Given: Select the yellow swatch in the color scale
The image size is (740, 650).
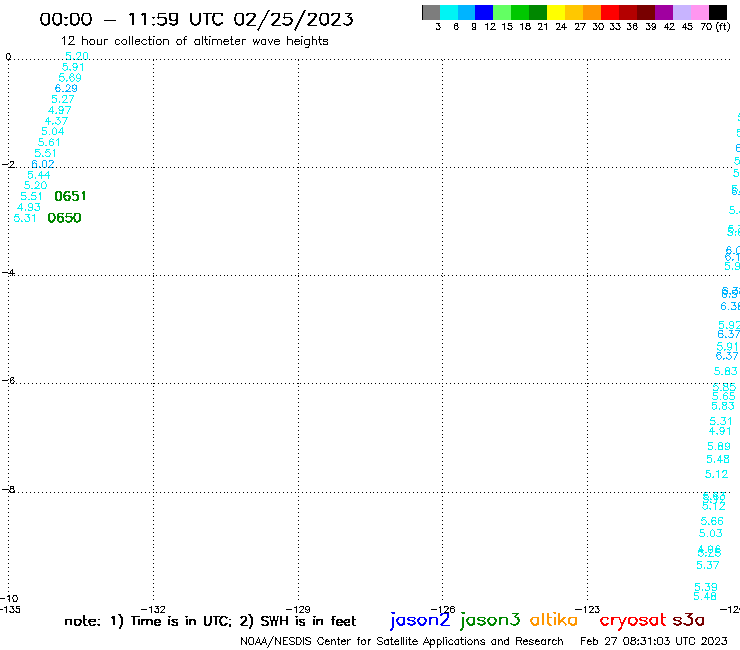Looking at the screenshot, I should 556,12.
